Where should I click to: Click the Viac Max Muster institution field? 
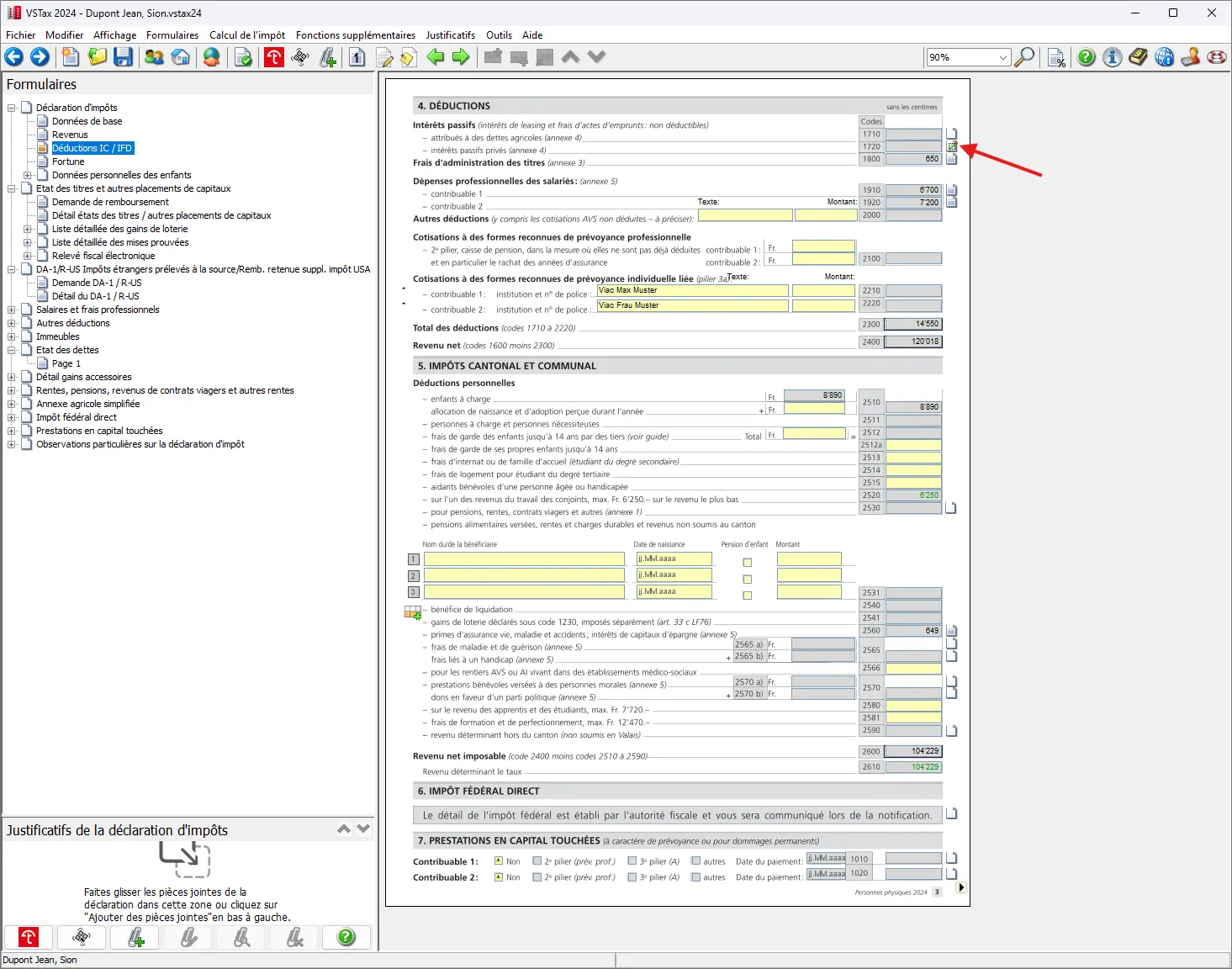691,291
